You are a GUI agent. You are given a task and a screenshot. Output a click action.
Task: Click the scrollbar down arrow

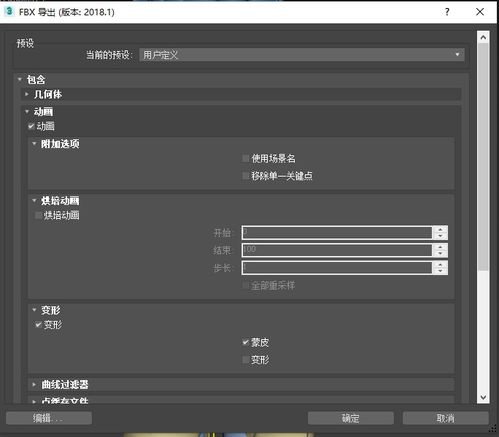tap(483, 397)
